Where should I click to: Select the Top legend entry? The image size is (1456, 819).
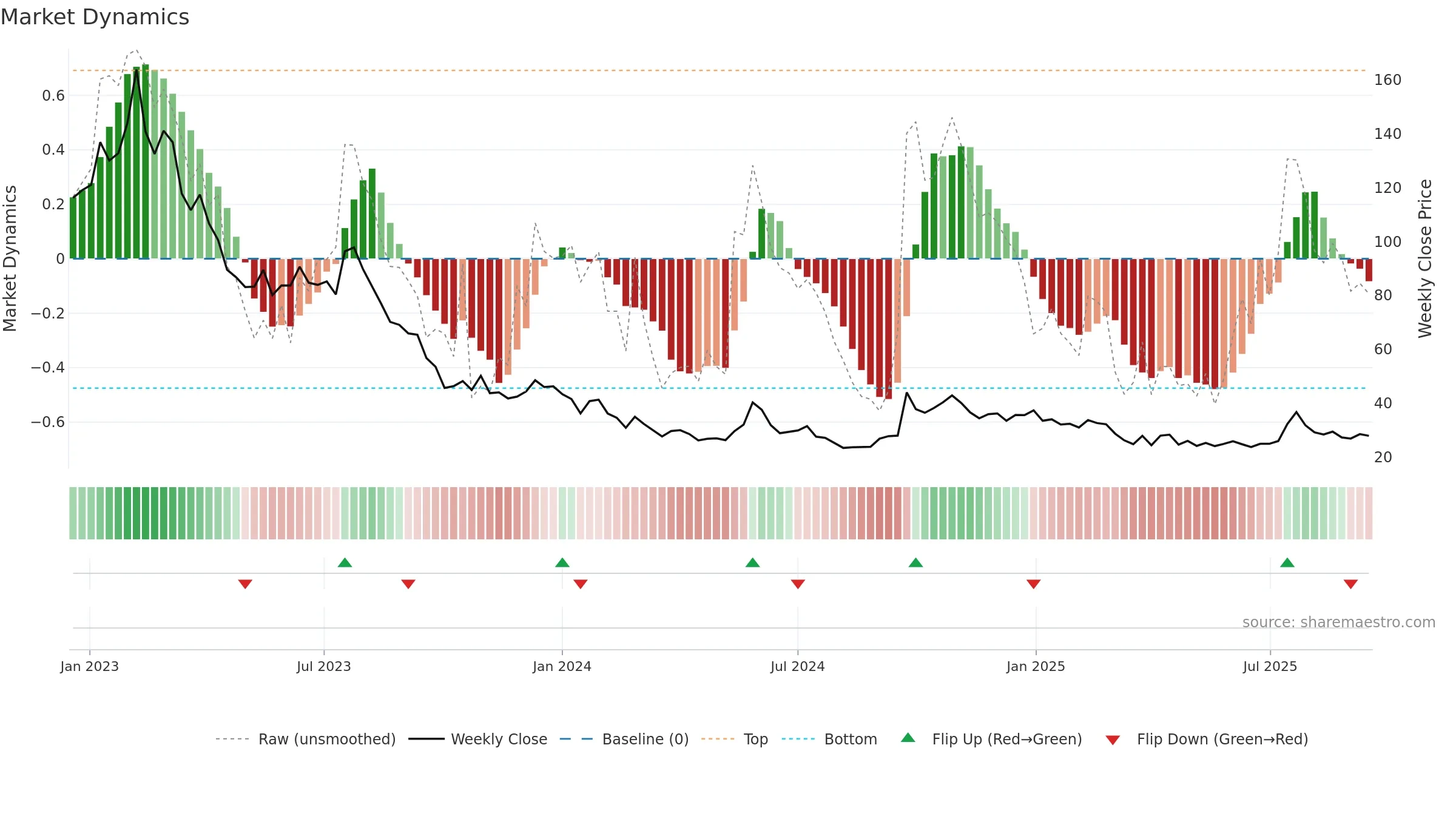(x=734, y=739)
